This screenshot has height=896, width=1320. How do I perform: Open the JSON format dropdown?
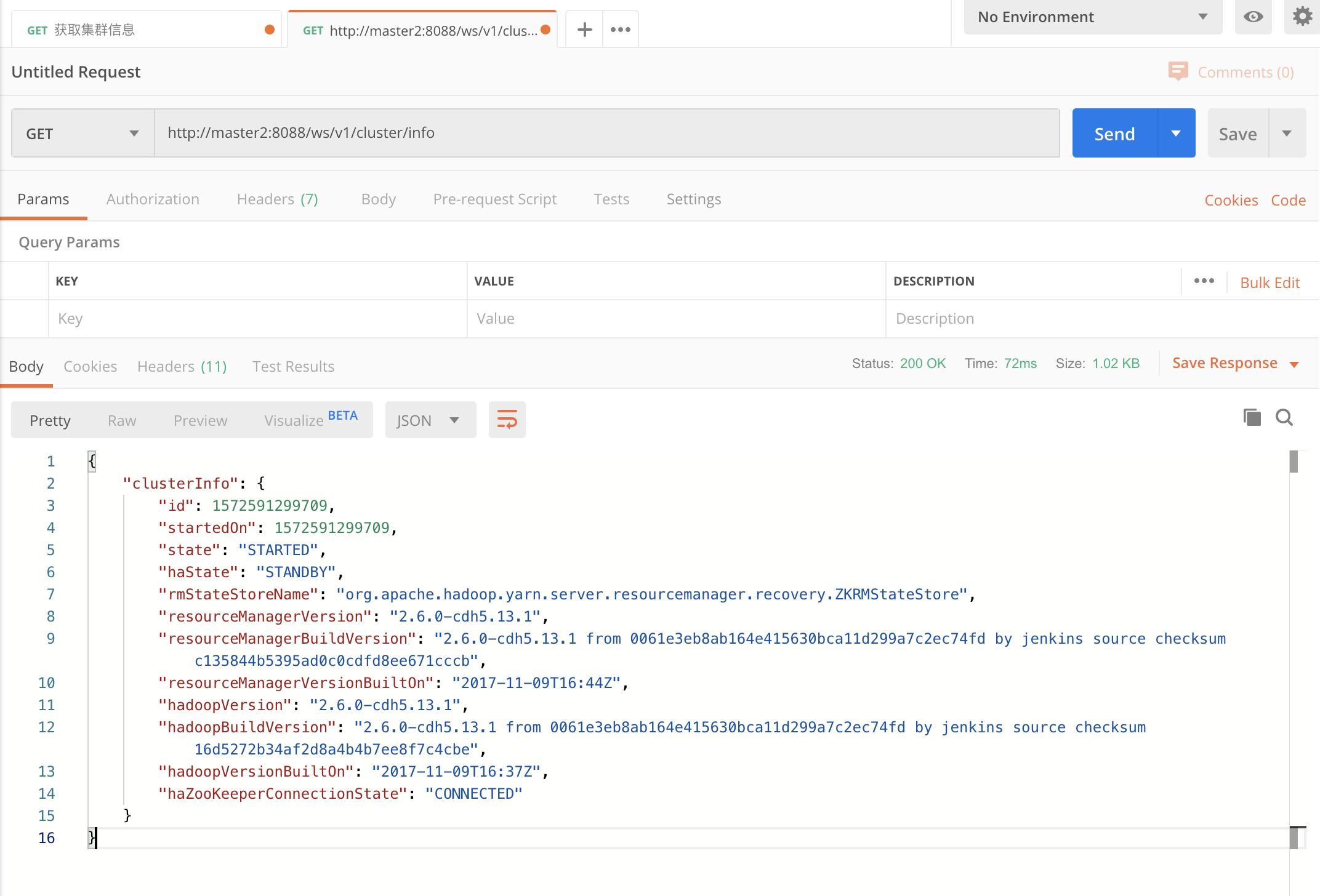click(430, 420)
